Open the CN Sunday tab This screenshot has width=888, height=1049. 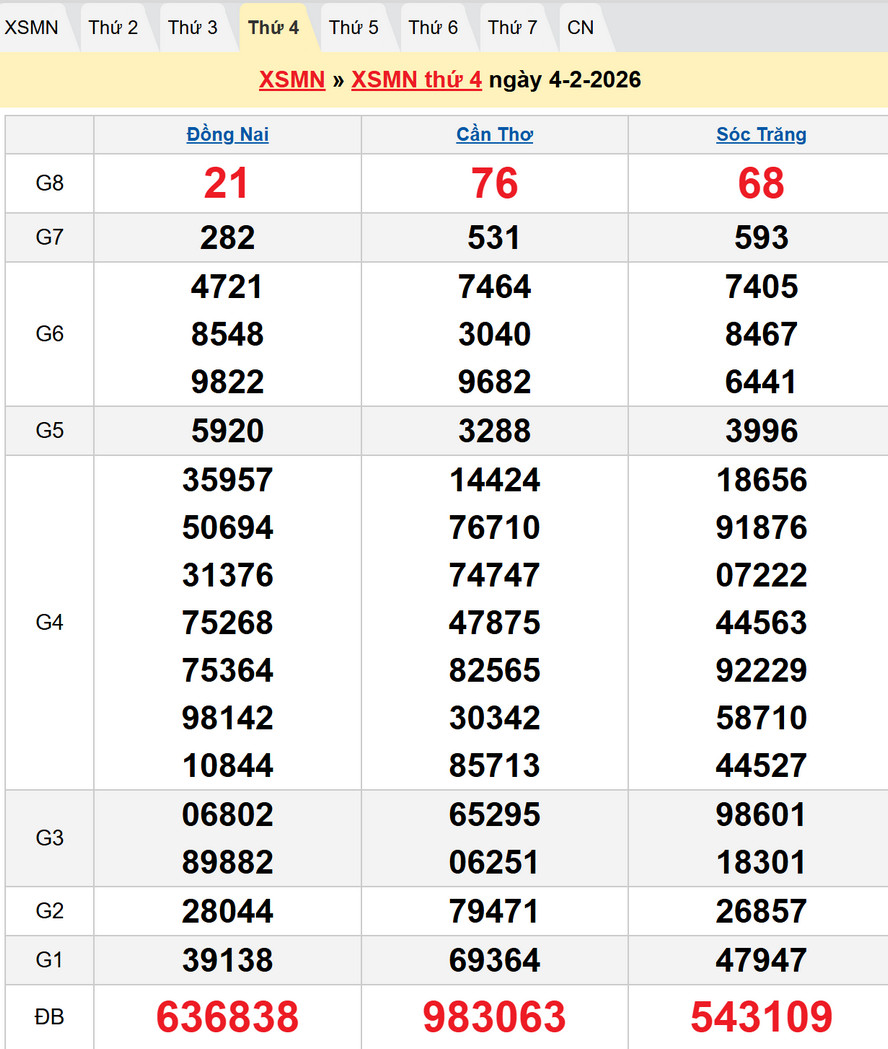coord(581,27)
